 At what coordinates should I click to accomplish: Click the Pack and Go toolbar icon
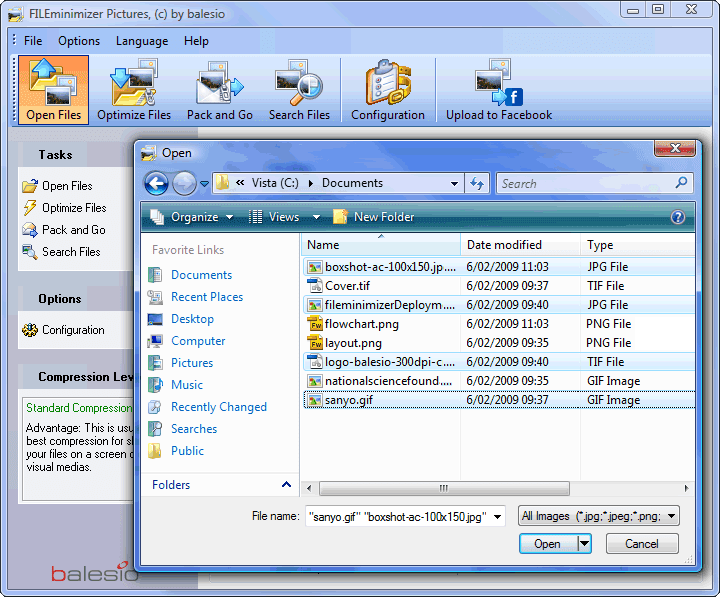219,90
